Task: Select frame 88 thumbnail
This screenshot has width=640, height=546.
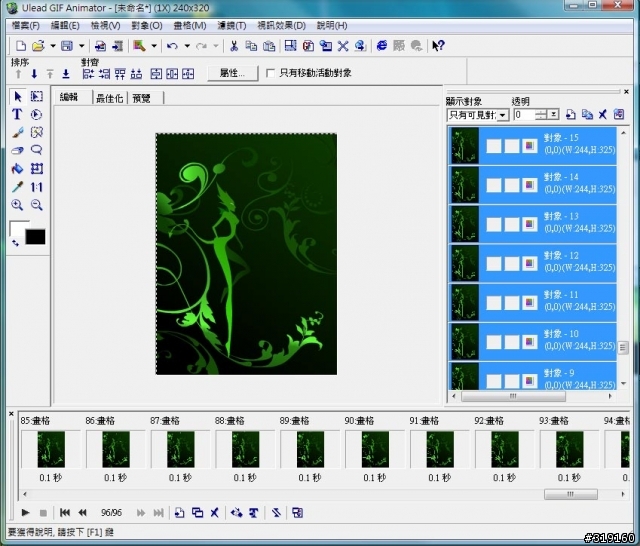Action: (x=245, y=449)
